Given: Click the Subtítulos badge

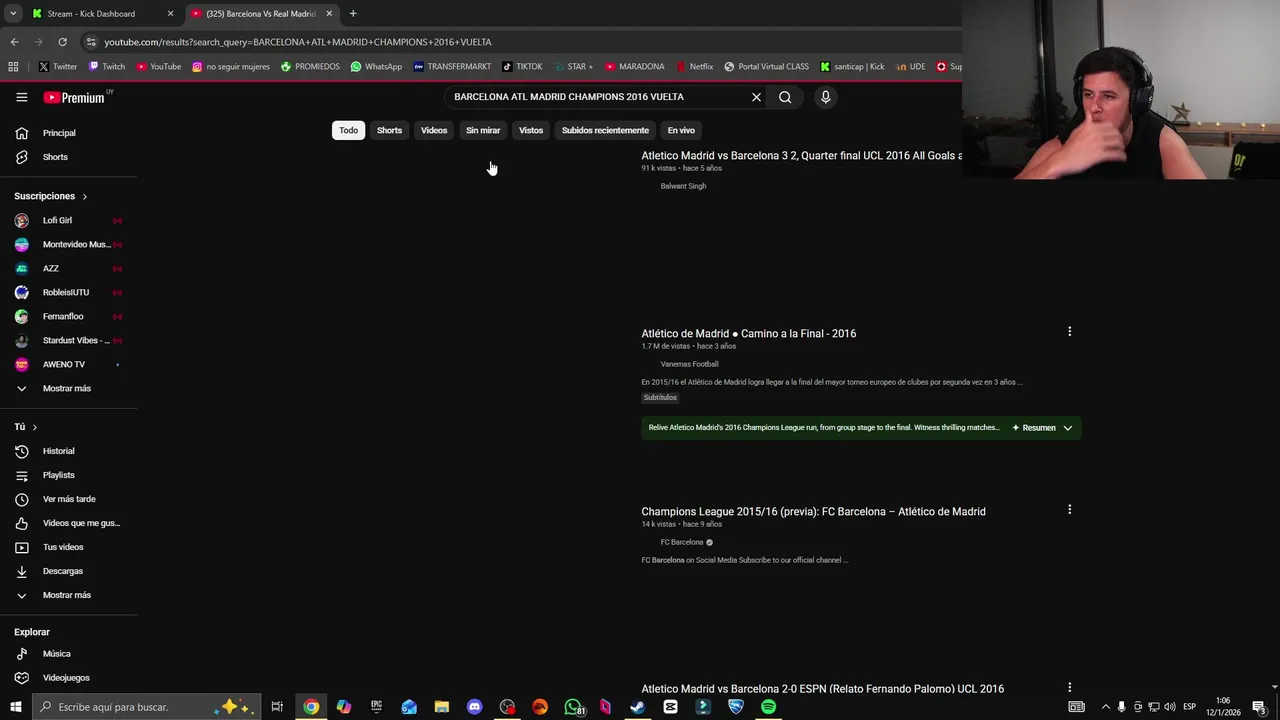Looking at the screenshot, I should [660, 398].
